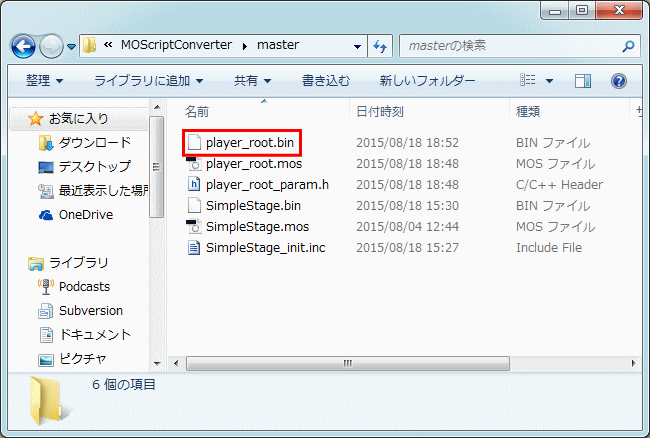Open the address bar history dropdown

coord(357,46)
